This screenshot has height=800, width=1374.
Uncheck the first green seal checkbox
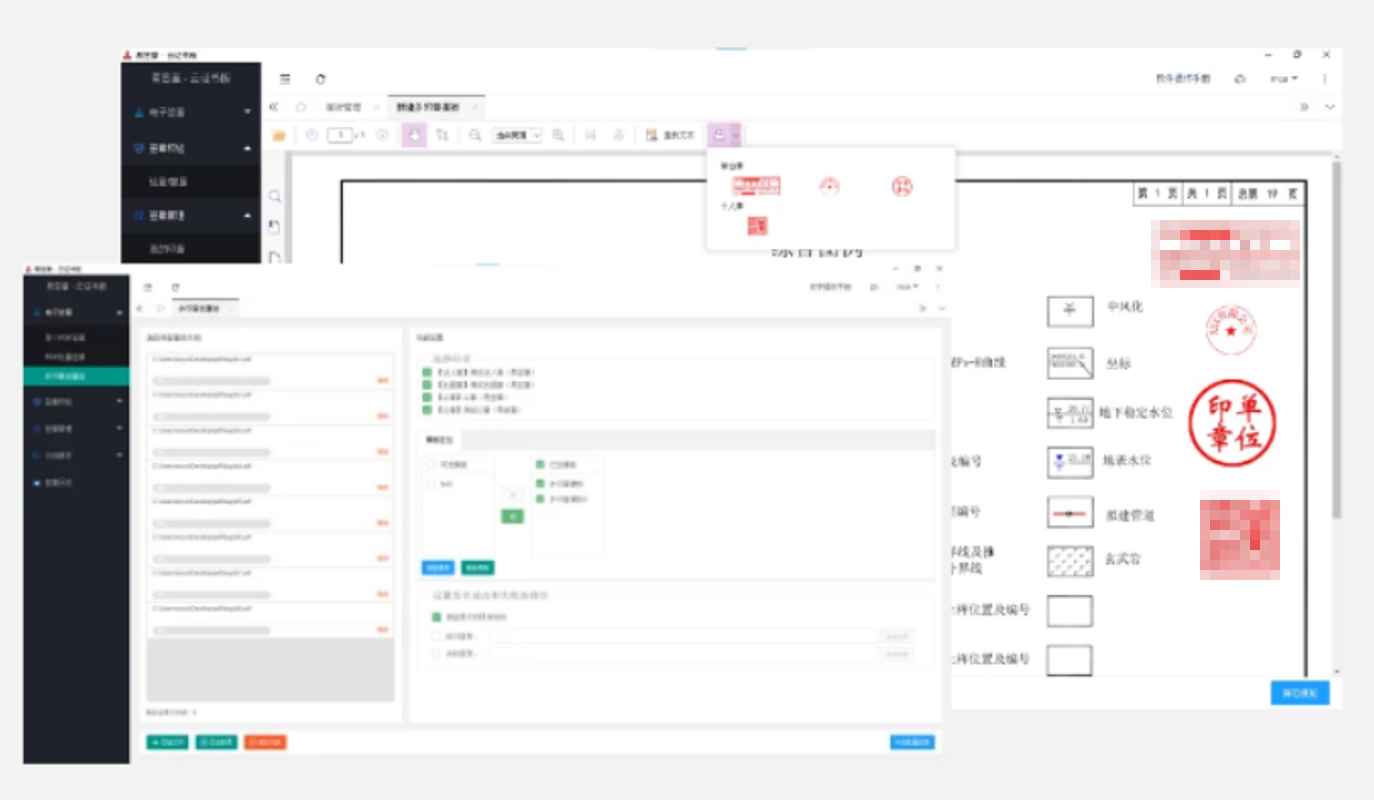427,373
